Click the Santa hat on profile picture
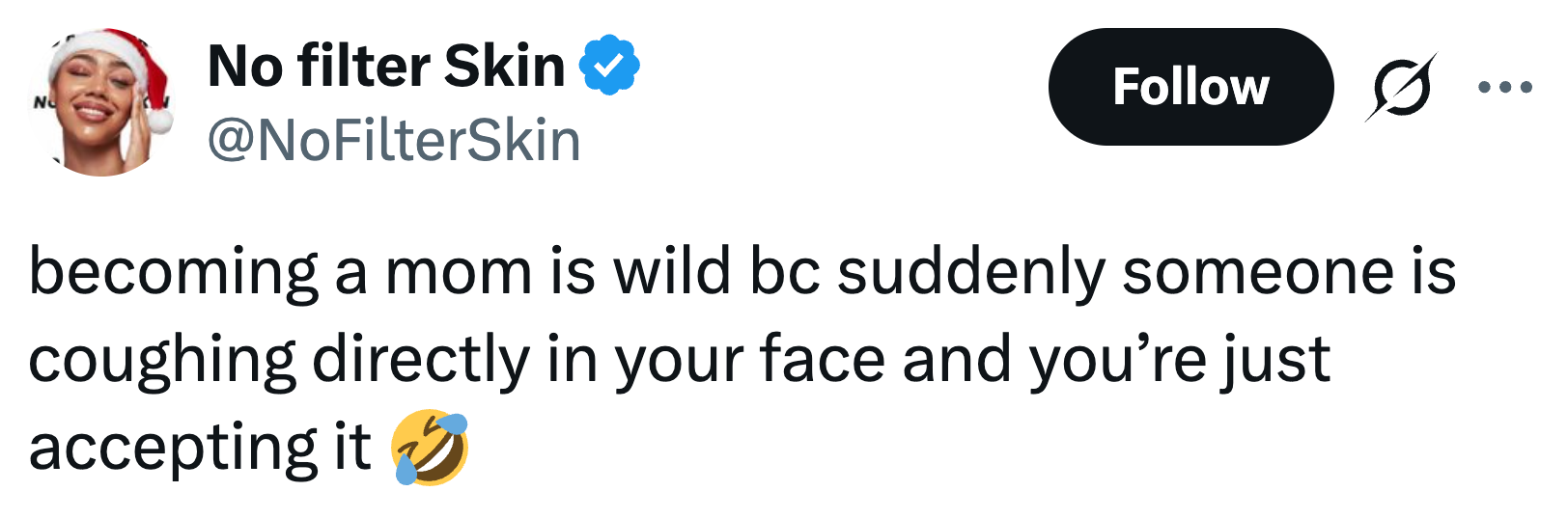1568x519 pixels. (x=118, y=53)
